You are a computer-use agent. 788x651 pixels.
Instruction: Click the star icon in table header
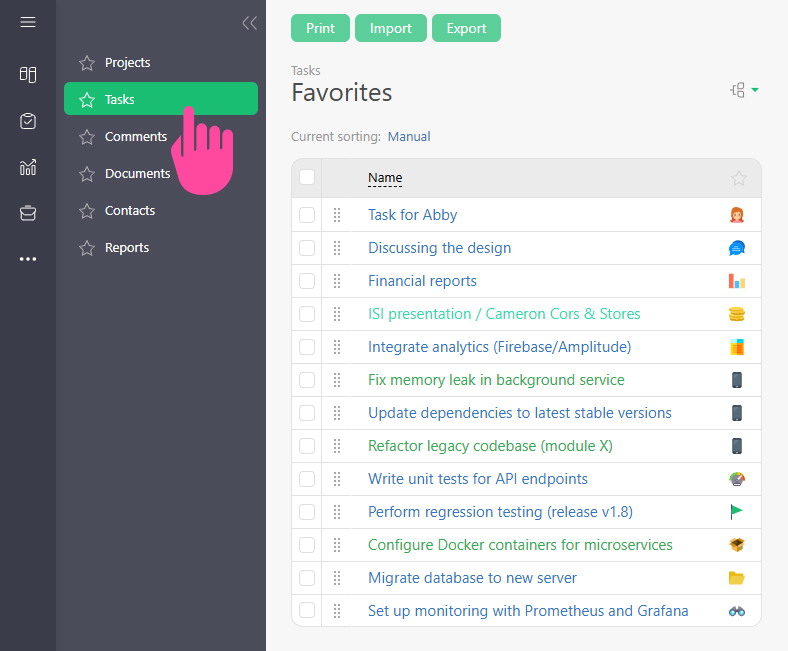[738, 178]
